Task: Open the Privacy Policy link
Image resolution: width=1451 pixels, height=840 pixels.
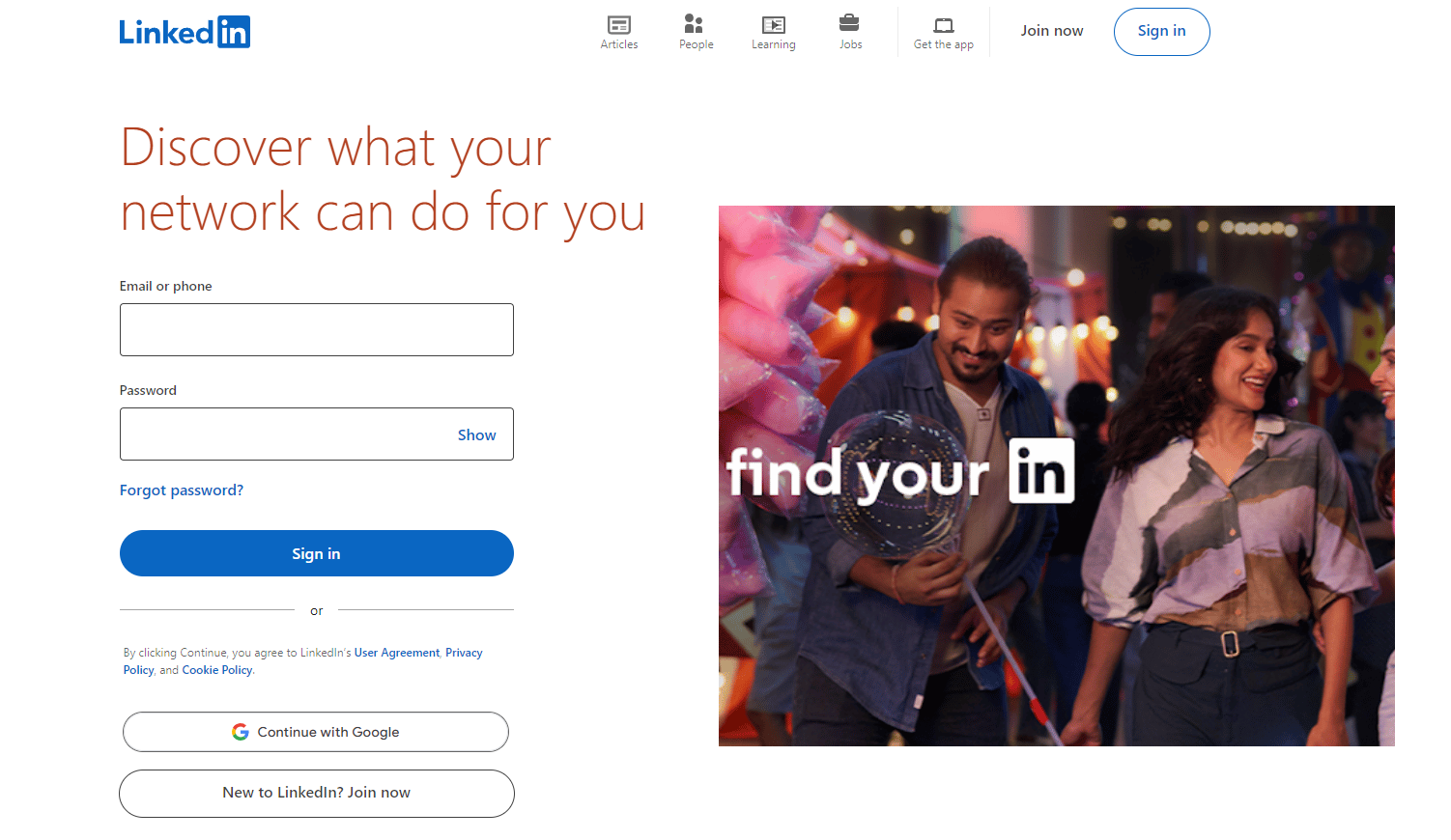Action: click(x=464, y=653)
